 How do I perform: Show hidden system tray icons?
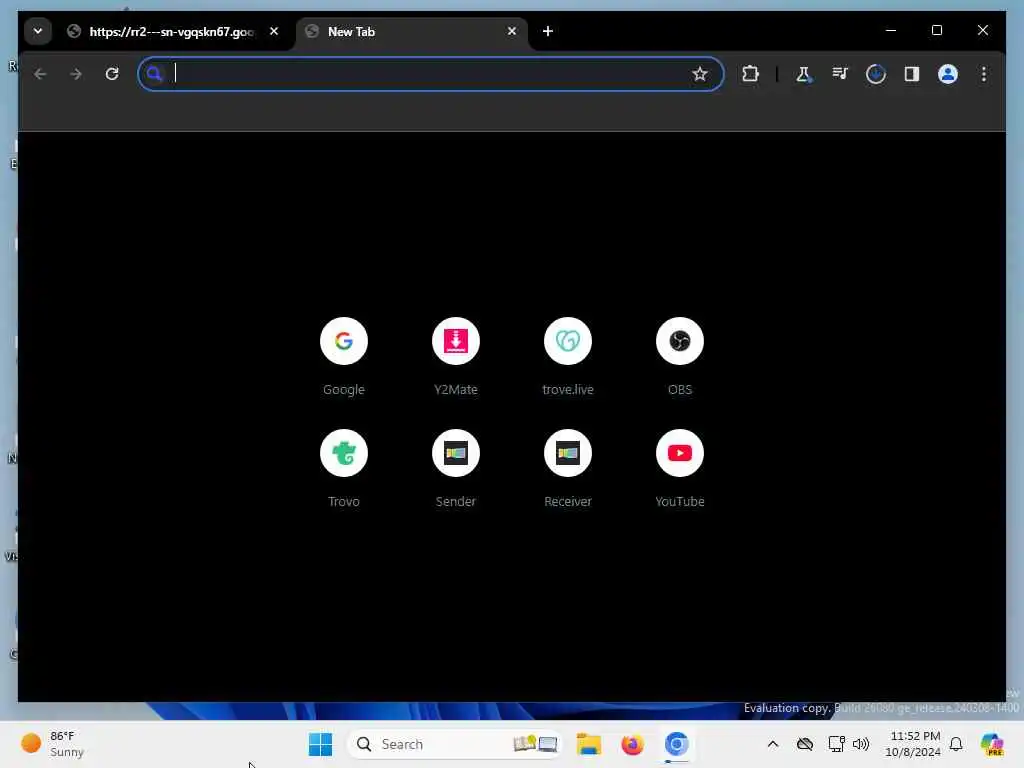(773, 744)
